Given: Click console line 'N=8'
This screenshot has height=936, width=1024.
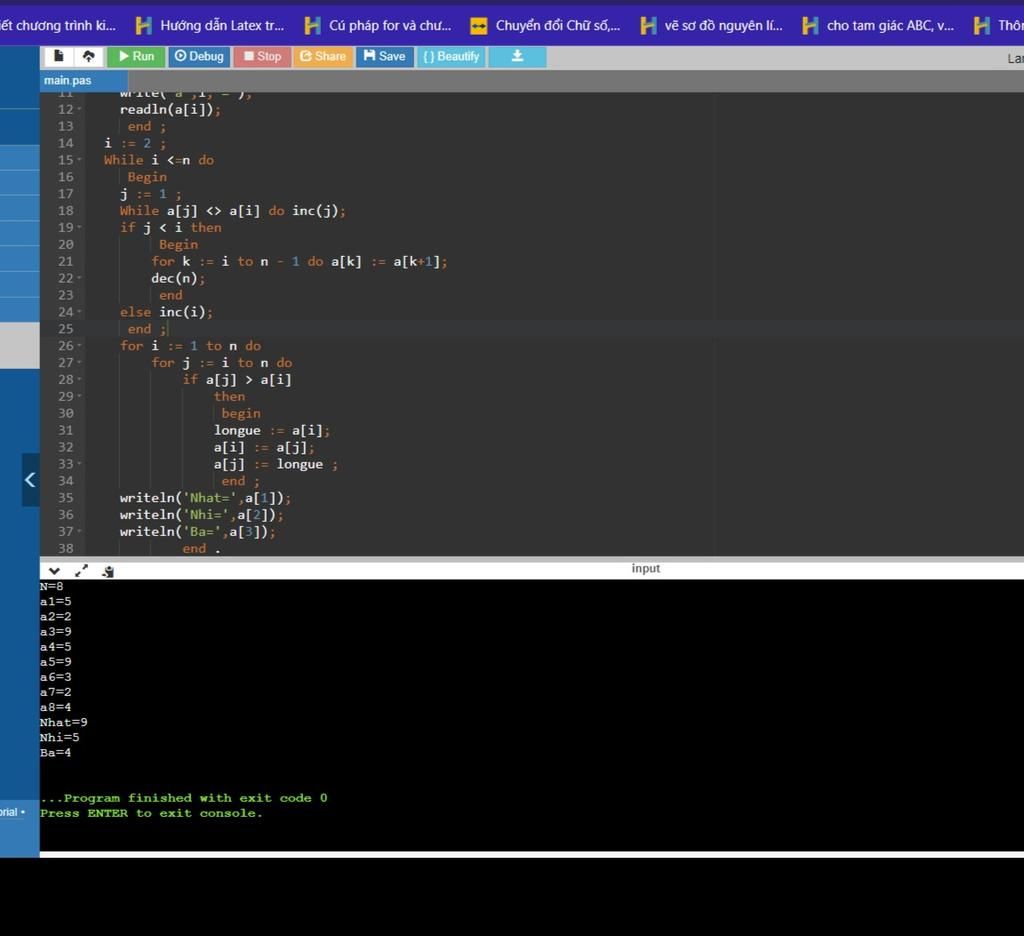Looking at the screenshot, I should 52,587.
